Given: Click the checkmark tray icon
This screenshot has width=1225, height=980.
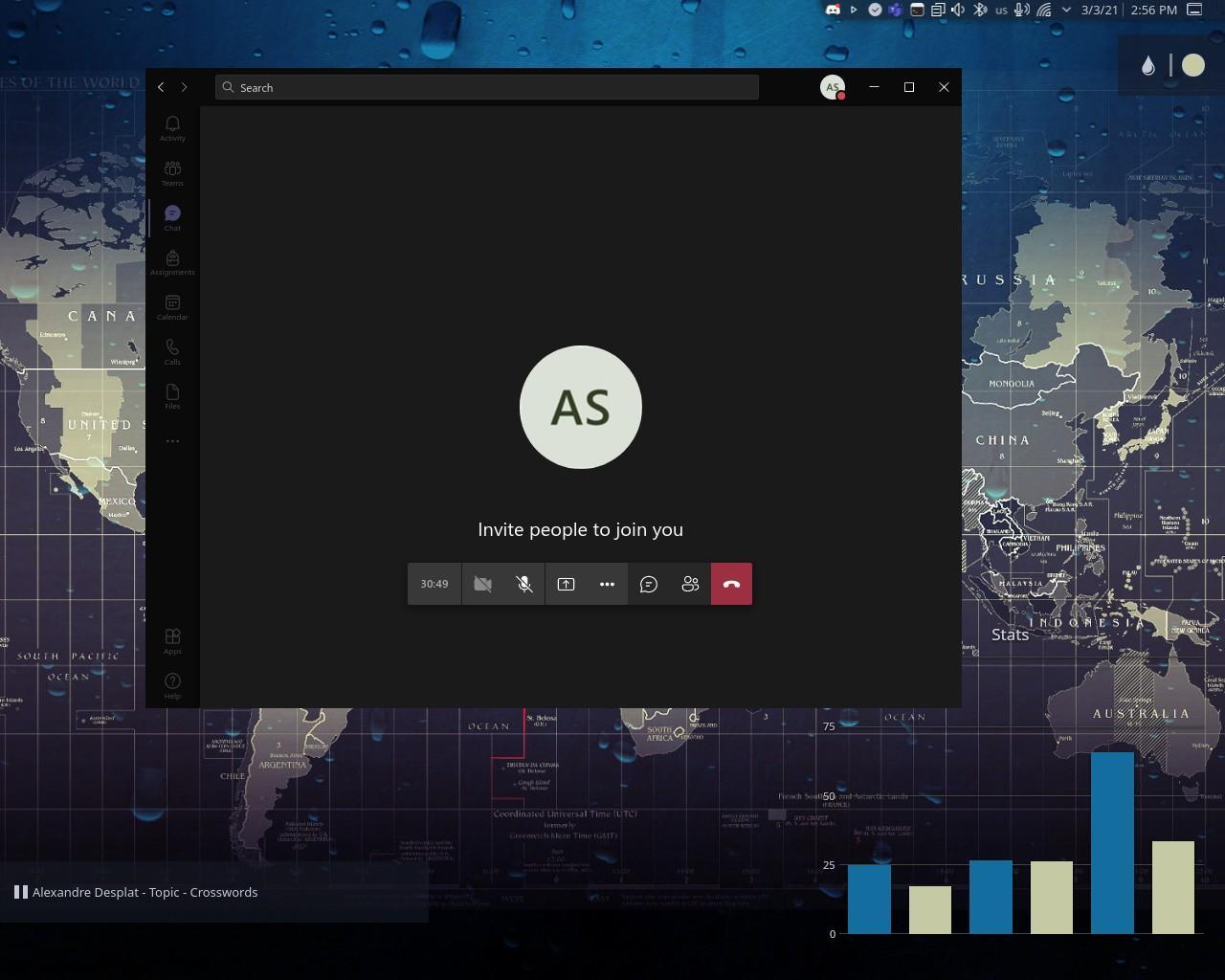Looking at the screenshot, I should pos(875,10).
